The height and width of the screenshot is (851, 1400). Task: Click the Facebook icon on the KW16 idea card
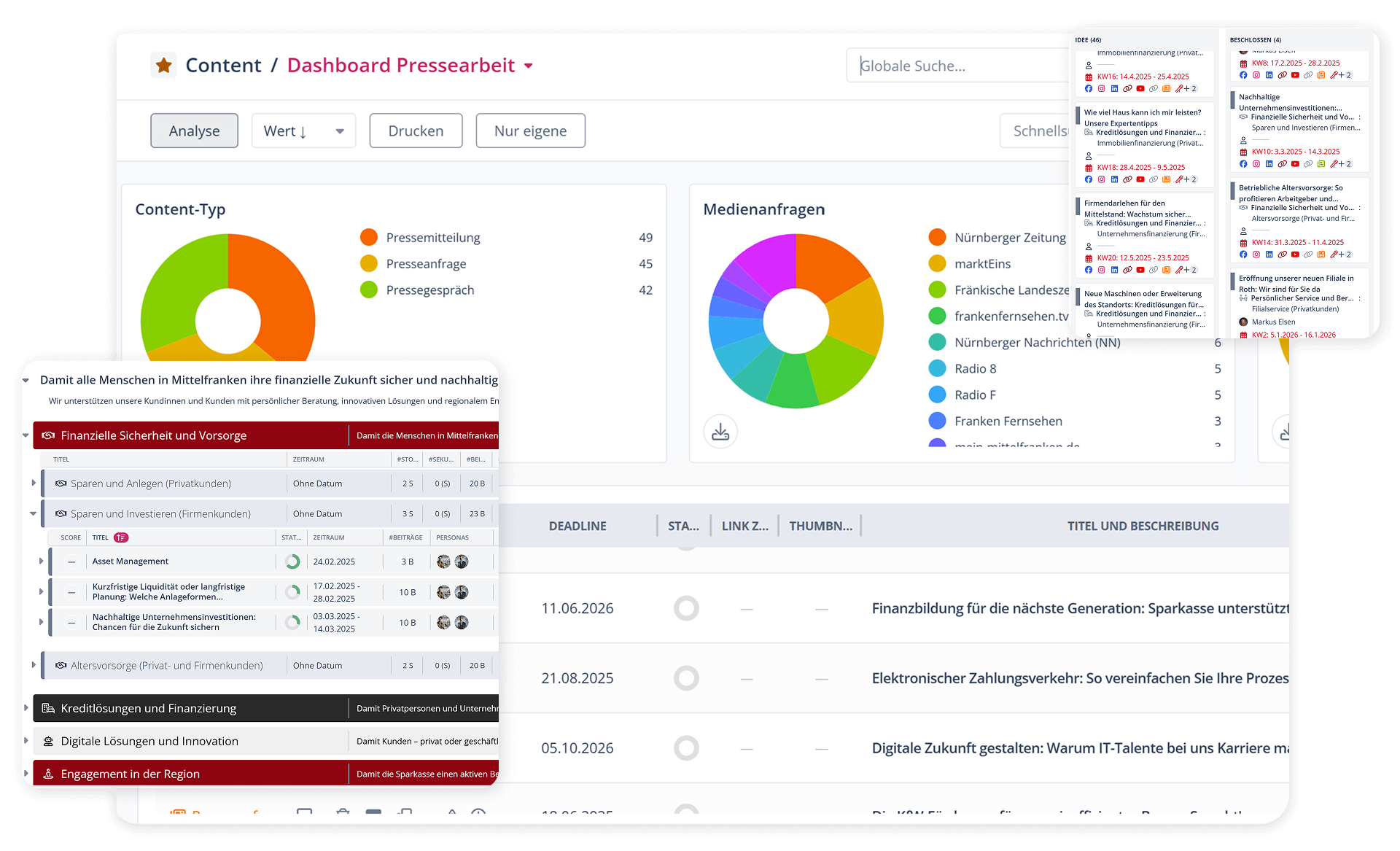click(1089, 88)
